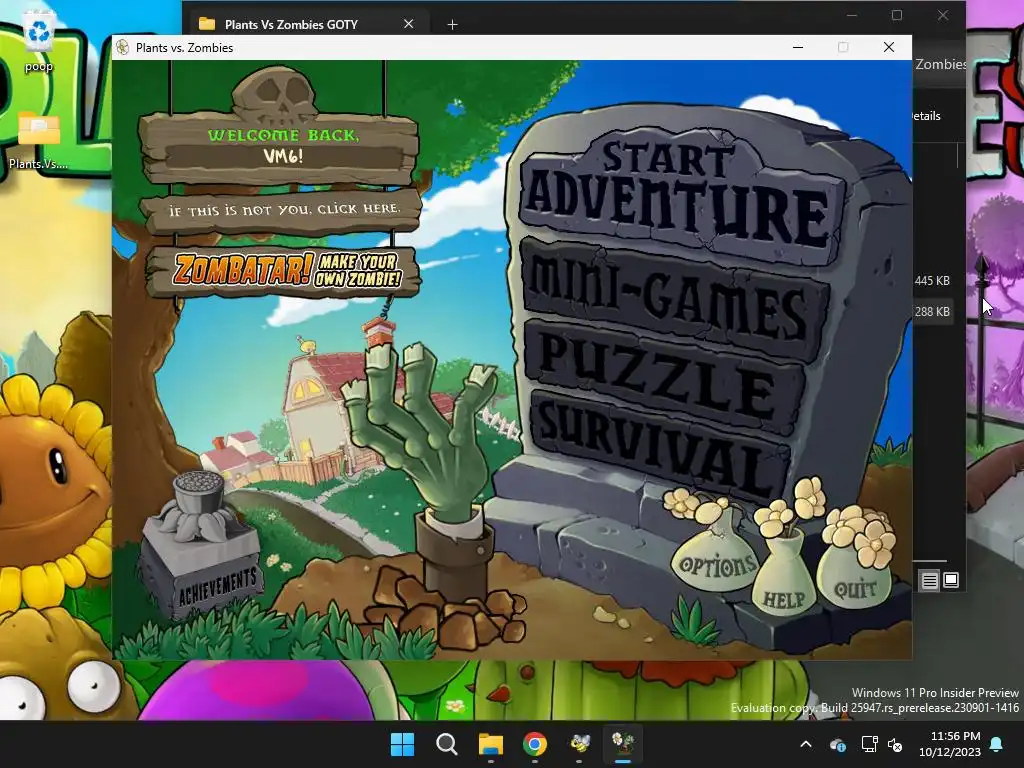Add a new File Explorer tab

452,25
